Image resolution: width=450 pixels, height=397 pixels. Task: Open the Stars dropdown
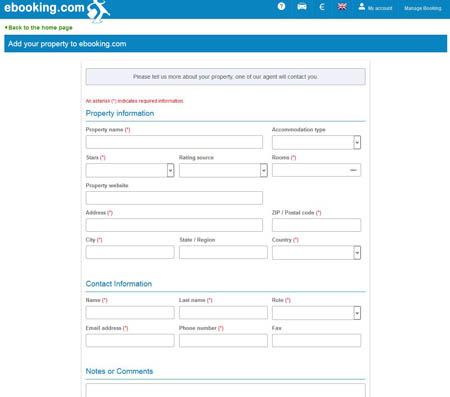coord(130,170)
